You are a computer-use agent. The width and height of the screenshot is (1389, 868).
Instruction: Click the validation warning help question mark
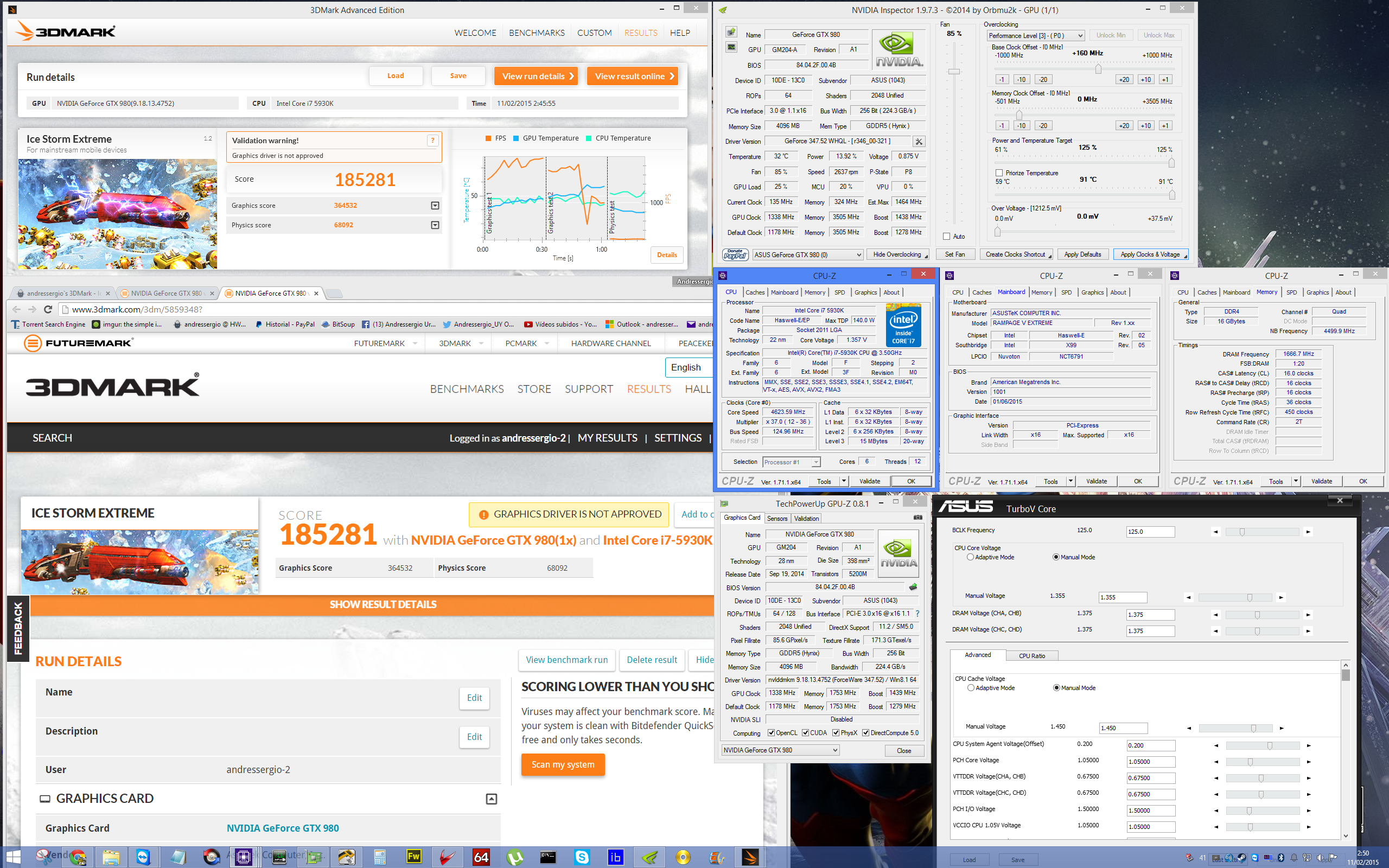point(433,141)
